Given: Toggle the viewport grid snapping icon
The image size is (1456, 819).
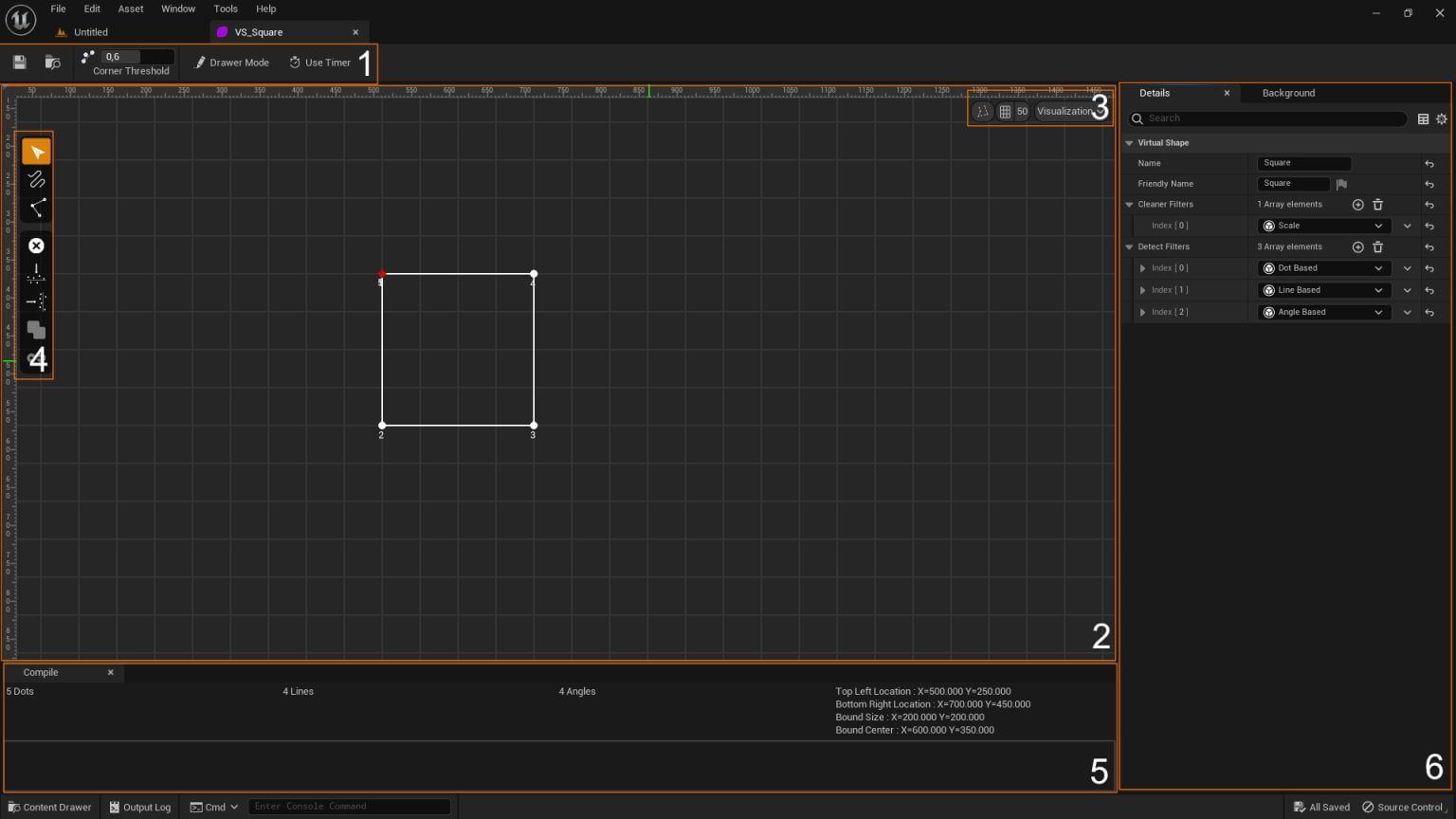Looking at the screenshot, I should (x=1005, y=111).
